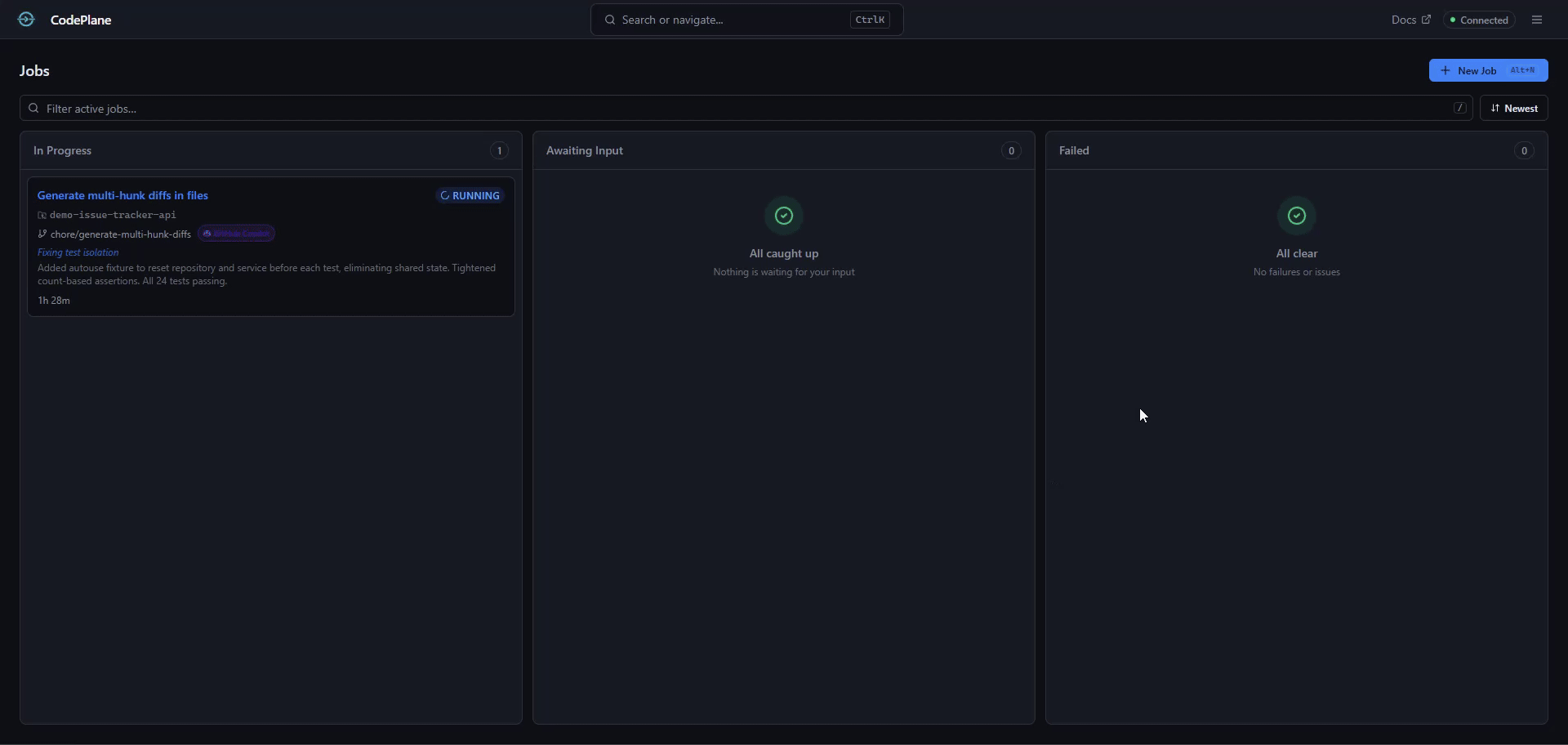The width and height of the screenshot is (1568, 745).
Task: Focus the Filter active jobs field
Action: pos(735,109)
